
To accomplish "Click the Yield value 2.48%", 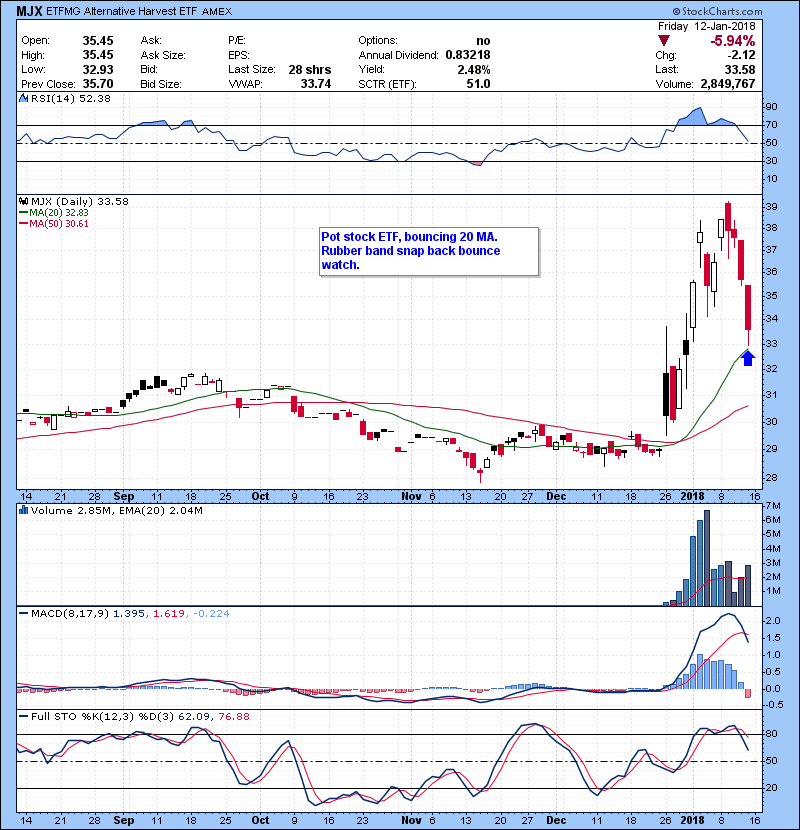I will pos(474,69).
